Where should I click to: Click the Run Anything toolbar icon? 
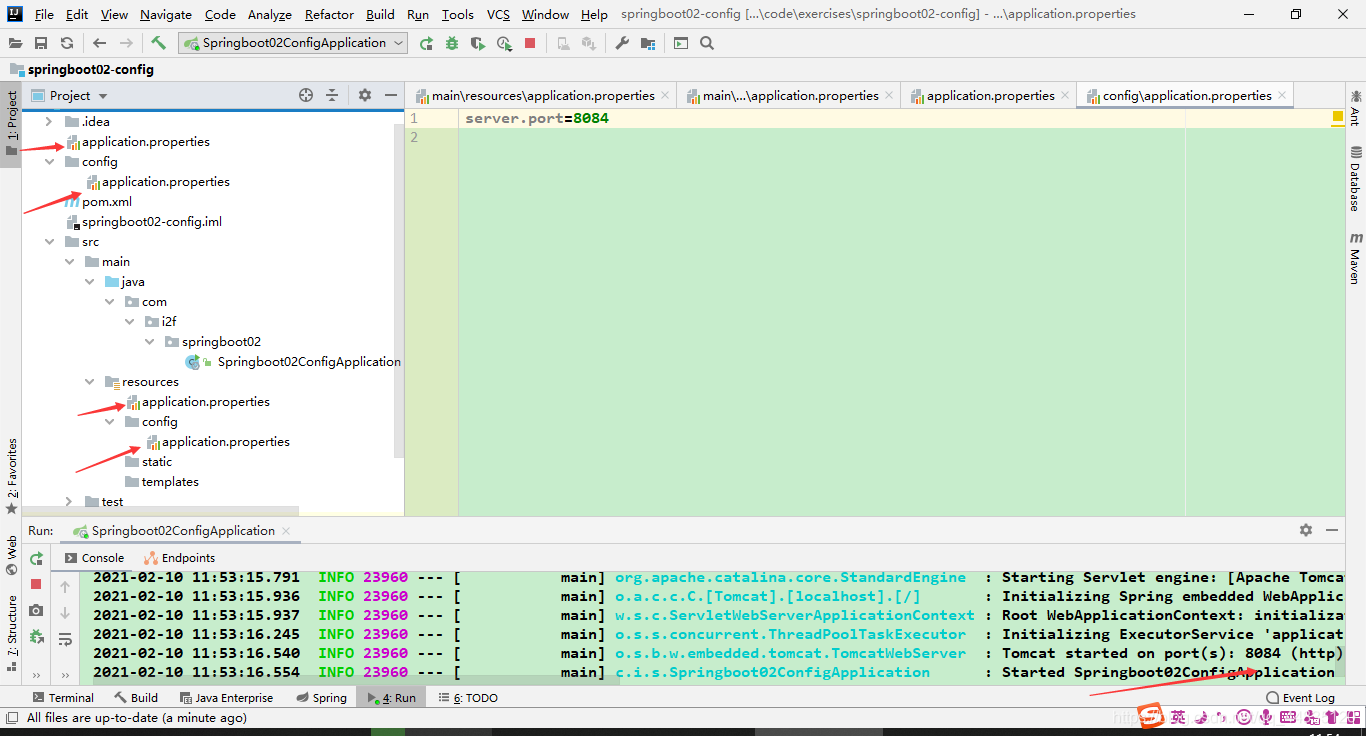tap(681, 43)
